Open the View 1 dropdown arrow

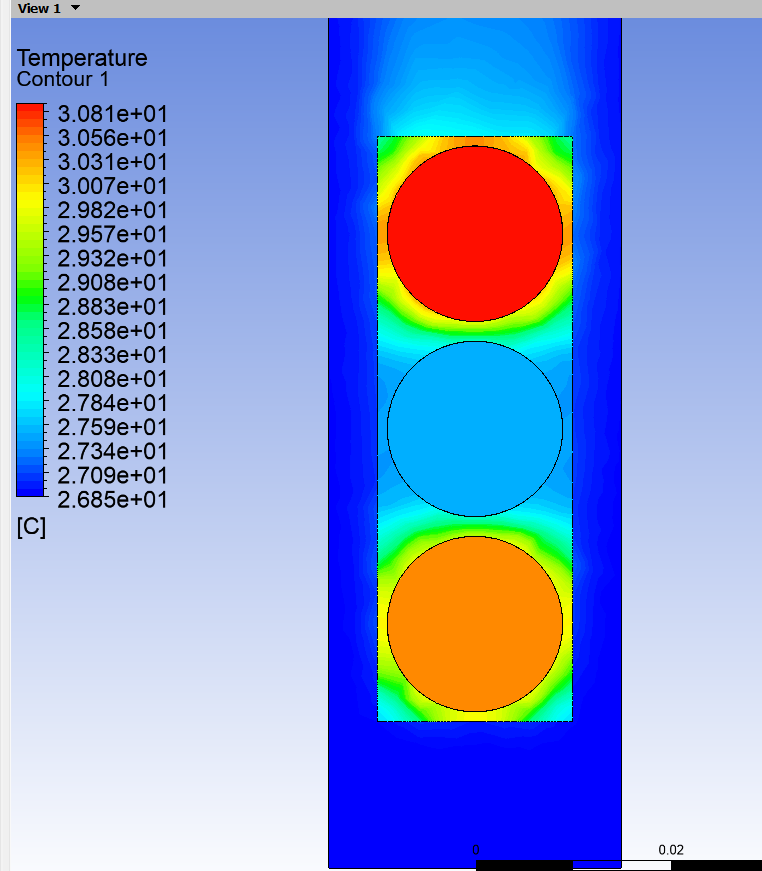pos(76,8)
